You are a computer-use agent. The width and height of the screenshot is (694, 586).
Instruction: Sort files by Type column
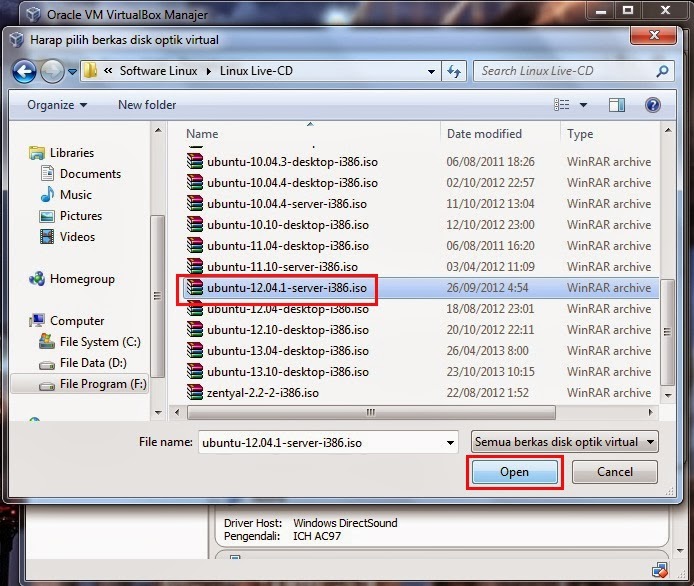580,134
